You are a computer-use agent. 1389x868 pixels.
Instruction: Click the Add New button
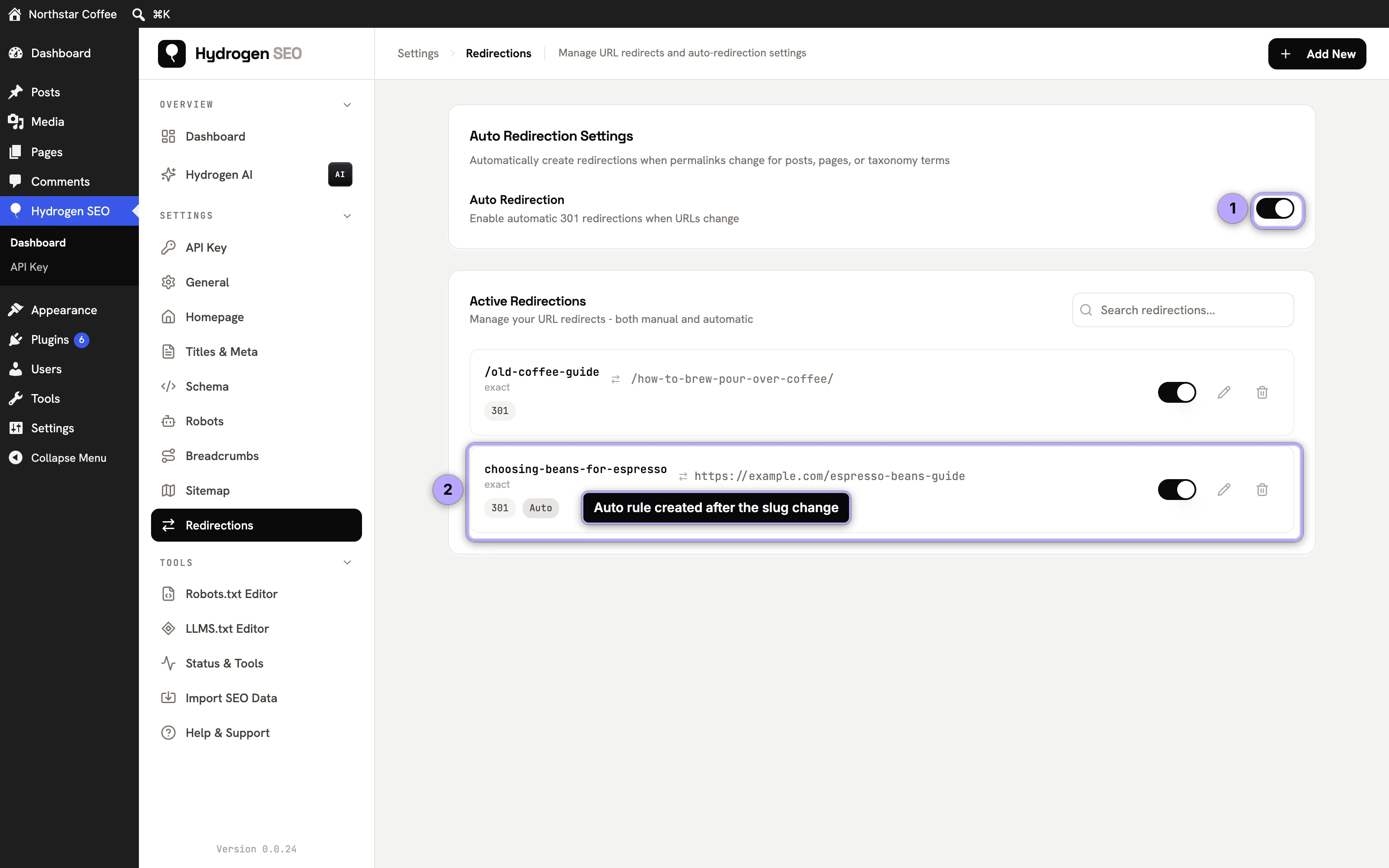point(1317,53)
